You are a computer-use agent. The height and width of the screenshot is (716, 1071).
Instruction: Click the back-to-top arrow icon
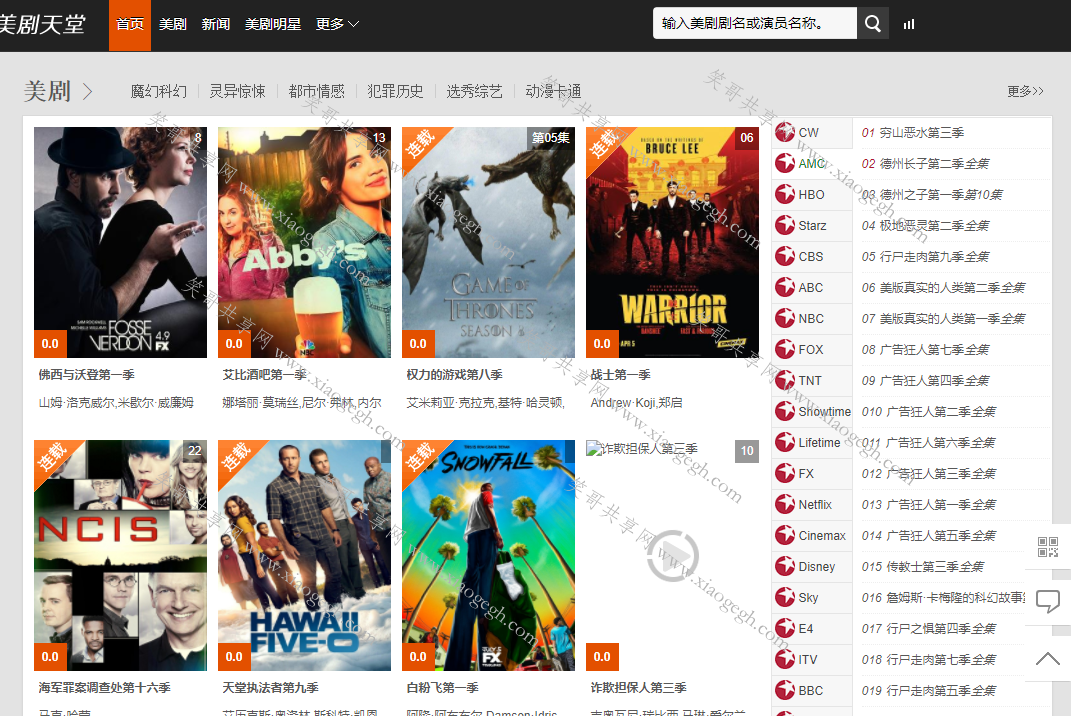[x=1048, y=659]
